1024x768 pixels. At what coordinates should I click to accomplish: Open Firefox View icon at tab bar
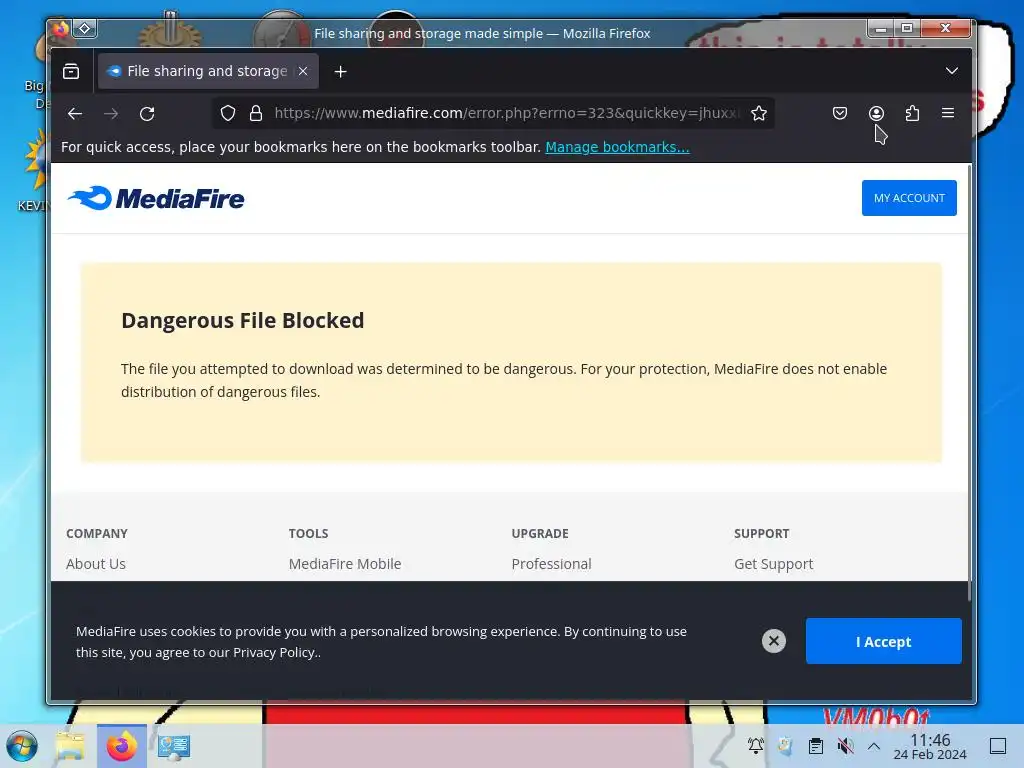pyautogui.click(x=71, y=71)
